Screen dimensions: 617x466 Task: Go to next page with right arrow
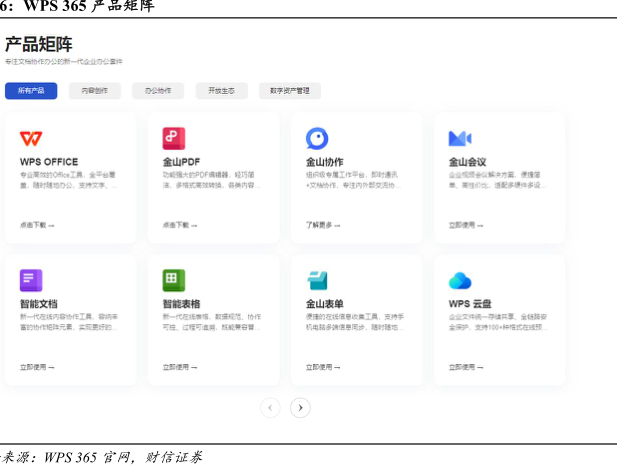point(300,407)
